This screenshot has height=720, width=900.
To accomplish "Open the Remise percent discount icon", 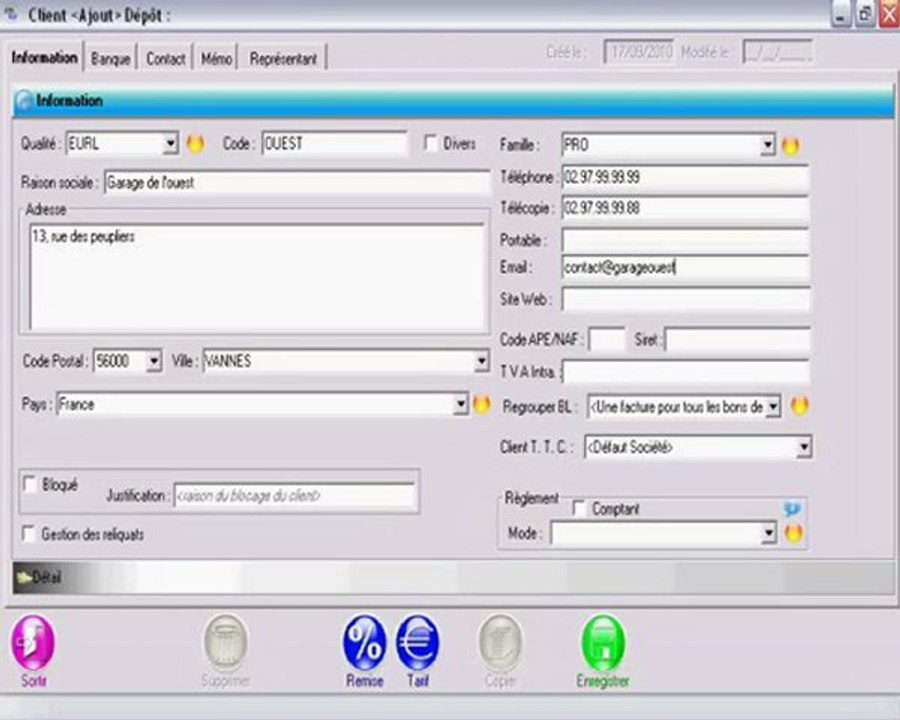I will click(365, 643).
